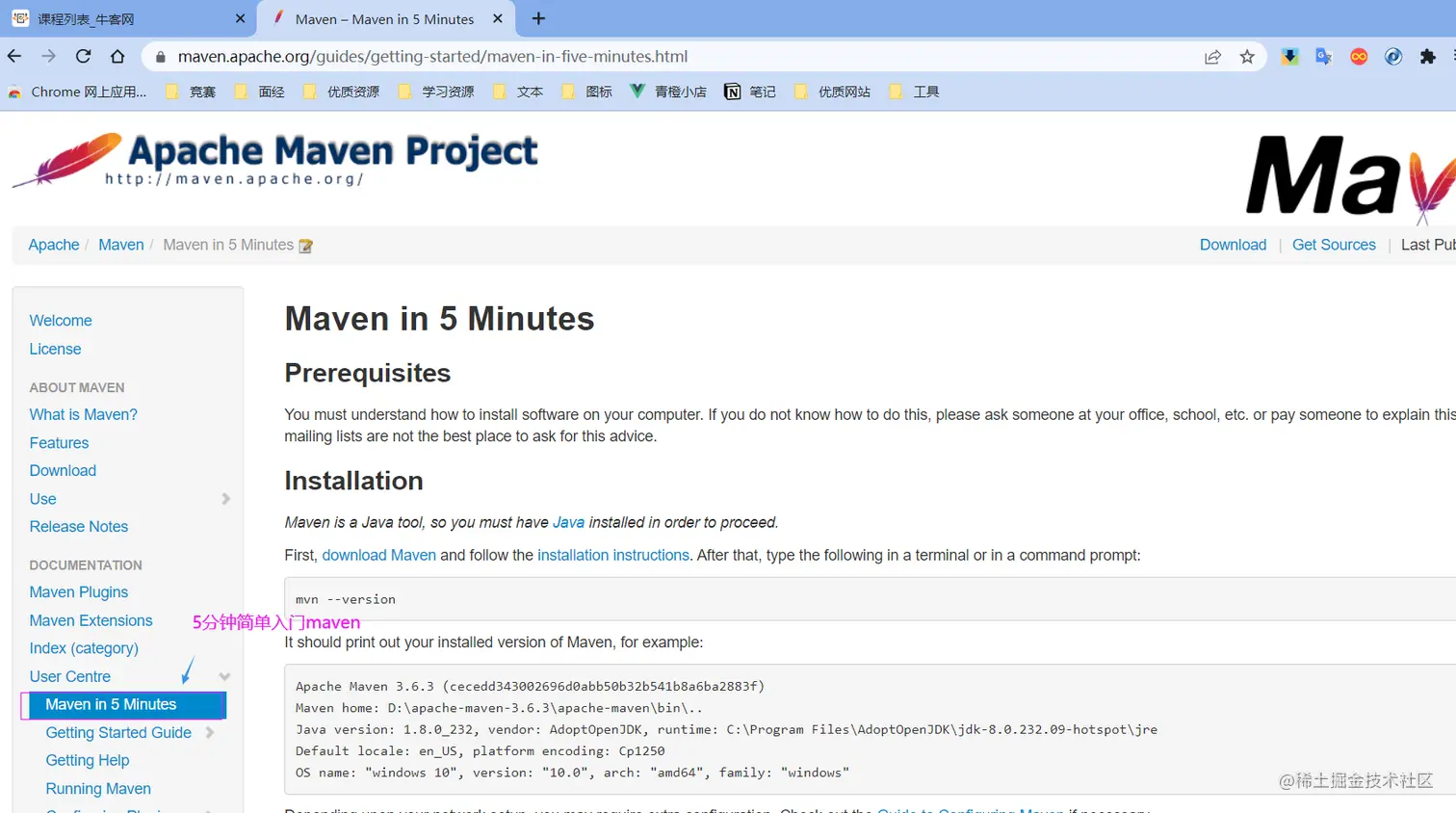Open the 工具 bookmark folder
The height and width of the screenshot is (813, 1456).
pyautogui.click(x=914, y=92)
